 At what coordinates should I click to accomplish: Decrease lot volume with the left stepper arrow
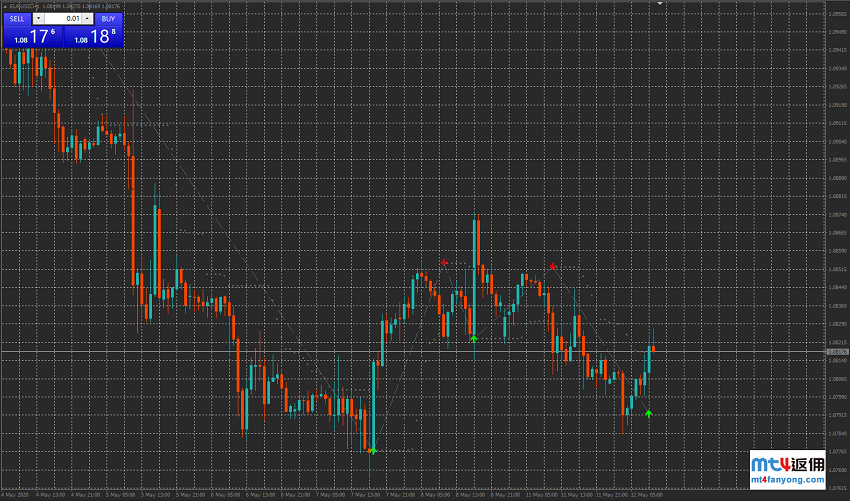(38, 18)
